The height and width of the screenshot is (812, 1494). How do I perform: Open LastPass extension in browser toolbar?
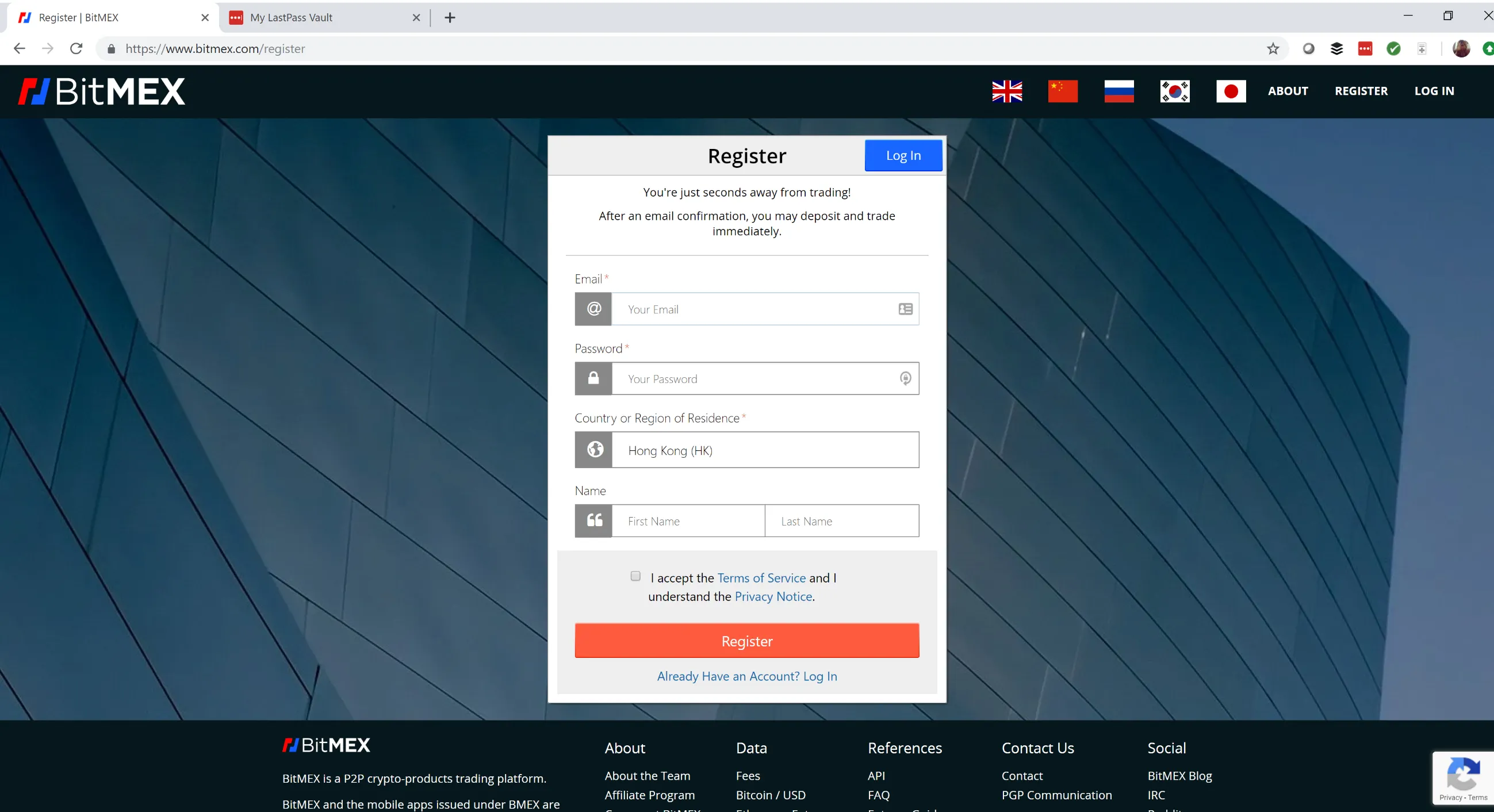(x=1365, y=49)
